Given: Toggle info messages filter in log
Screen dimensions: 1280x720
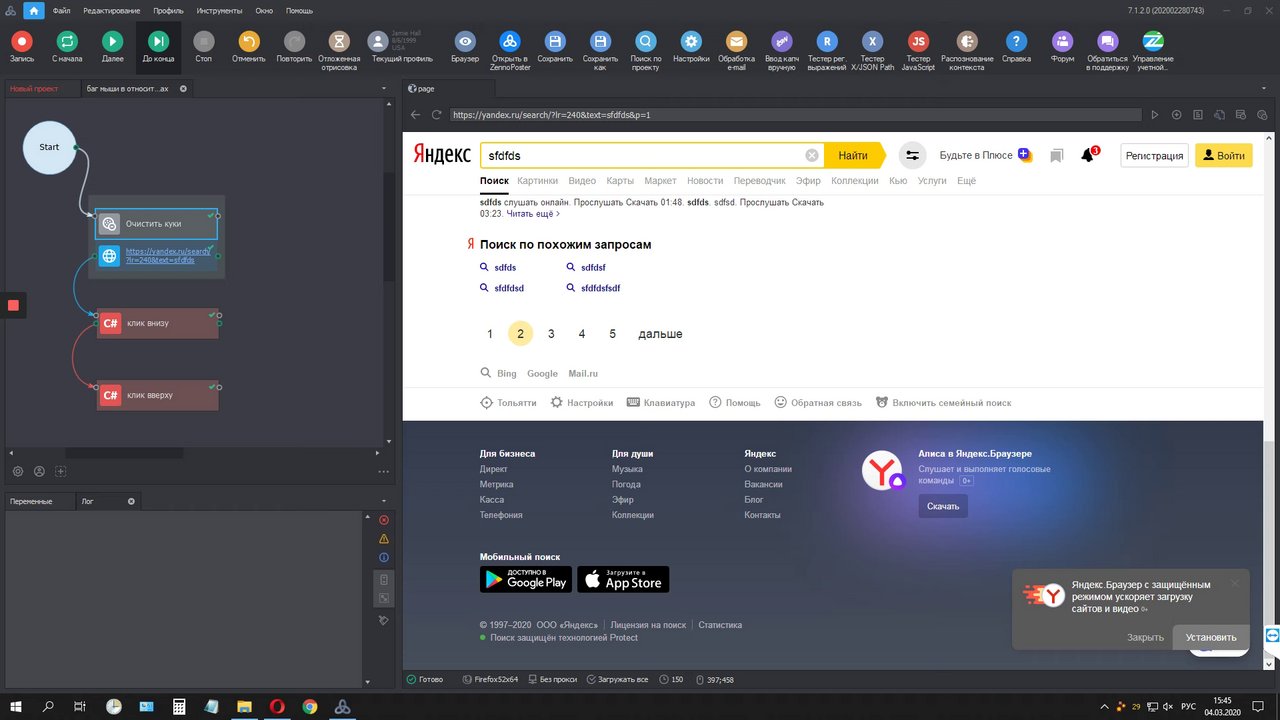Looking at the screenshot, I should tap(384, 557).
